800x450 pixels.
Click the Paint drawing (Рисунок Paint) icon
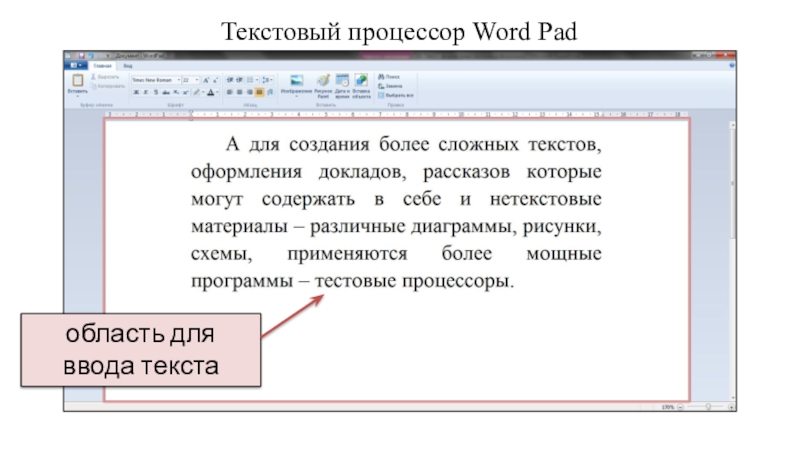[x=323, y=80]
